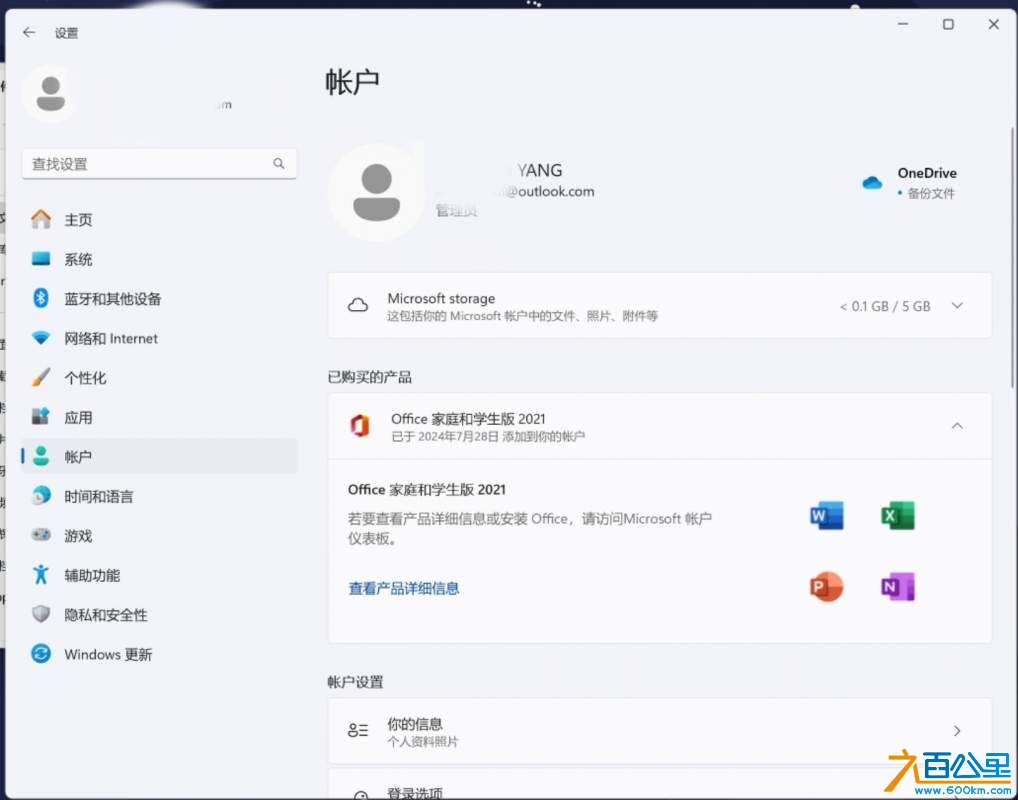Focus the 查找设置 search field
Screen dimensions: 1018x800
click(x=159, y=164)
